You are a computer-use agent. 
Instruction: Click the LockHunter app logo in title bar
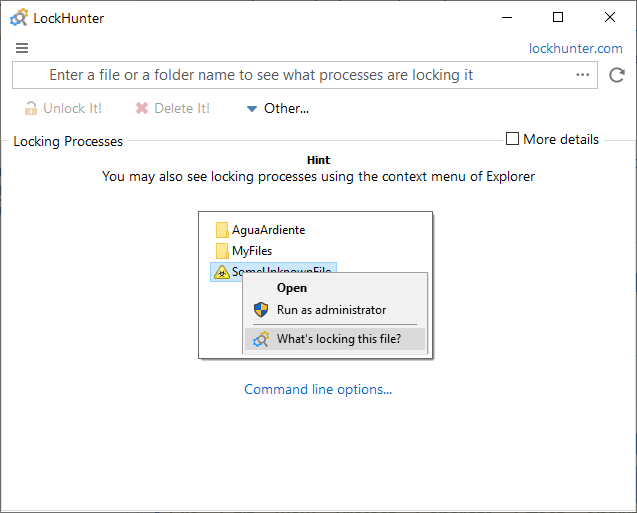click(19, 17)
